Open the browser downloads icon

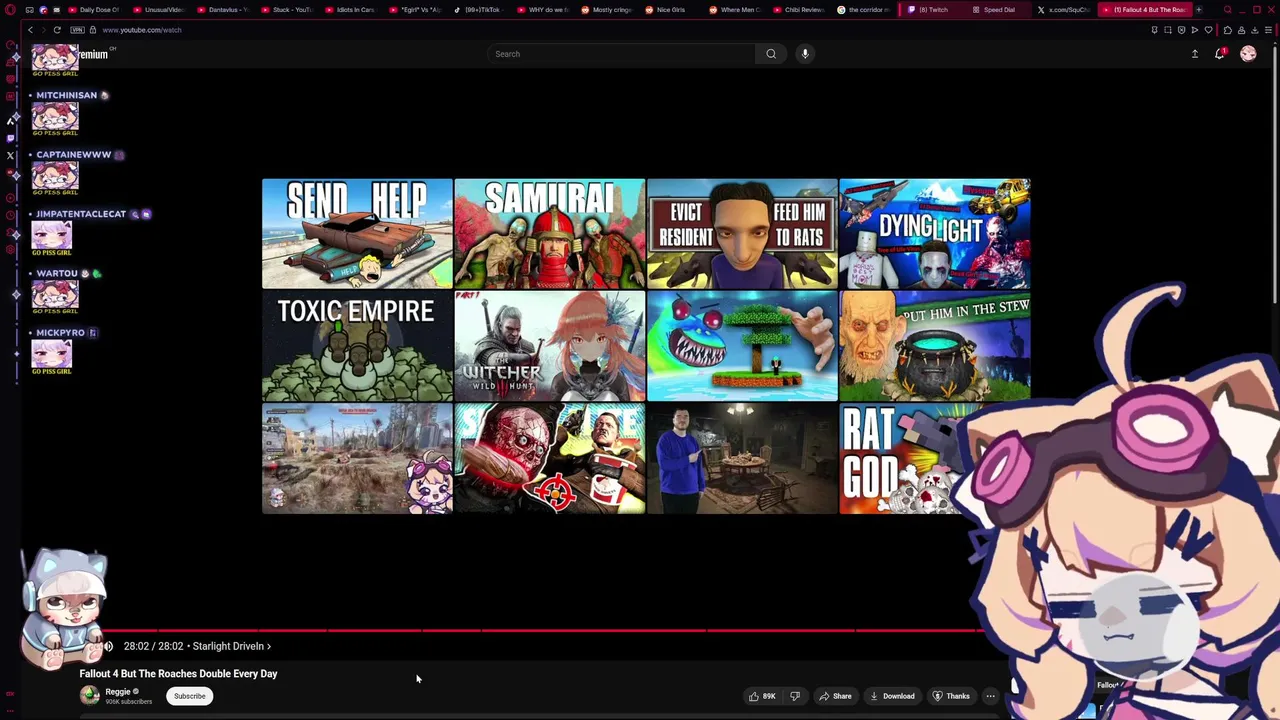pos(1256,30)
